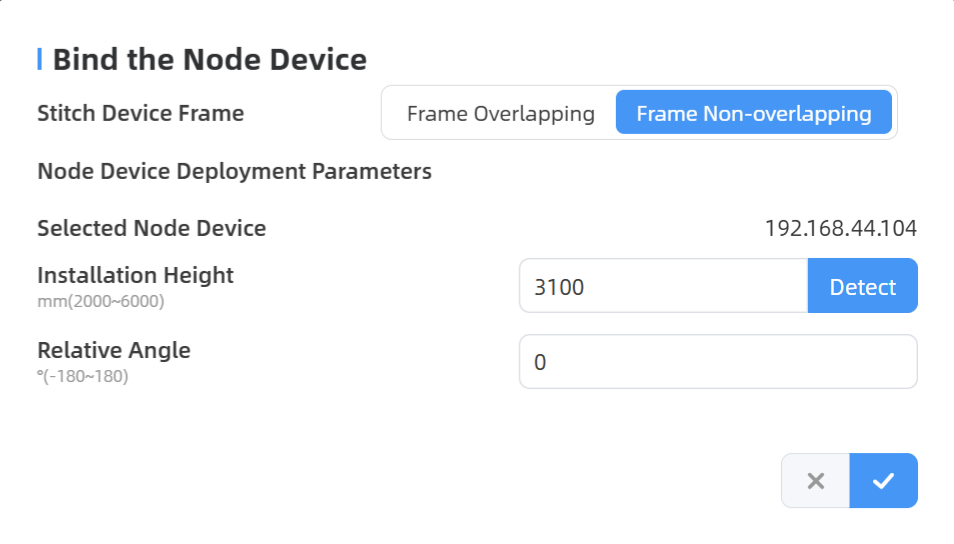954x544 pixels.
Task: Click the node IP address 192.168.44.104
Action: click(x=841, y=229)
